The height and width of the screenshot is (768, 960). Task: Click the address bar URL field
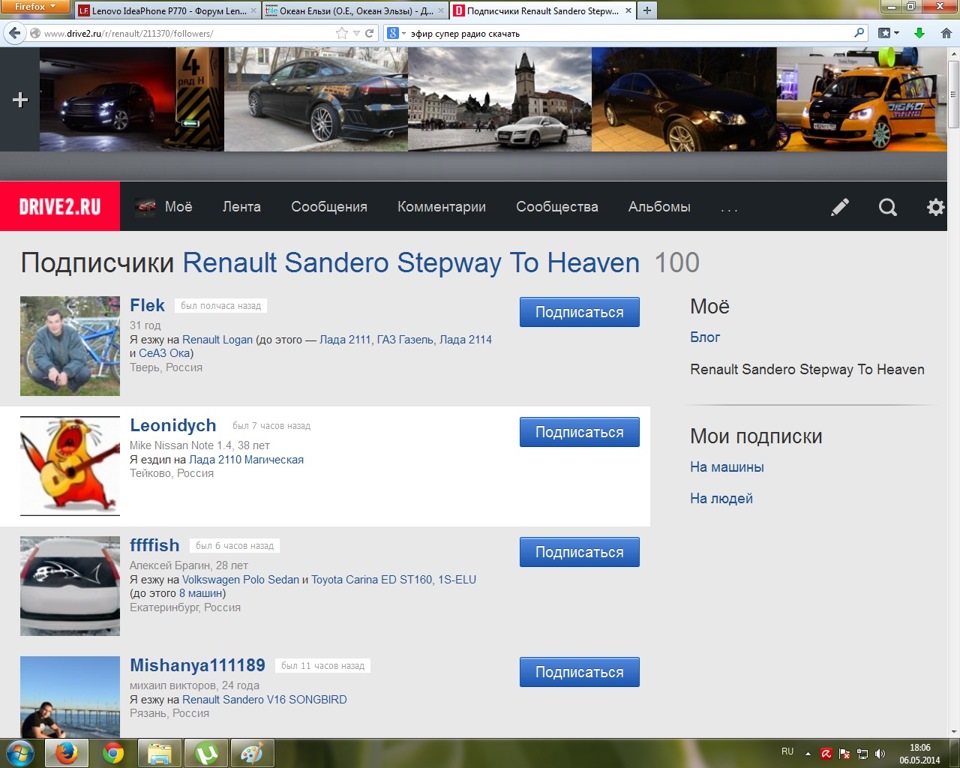click(188, 33)
